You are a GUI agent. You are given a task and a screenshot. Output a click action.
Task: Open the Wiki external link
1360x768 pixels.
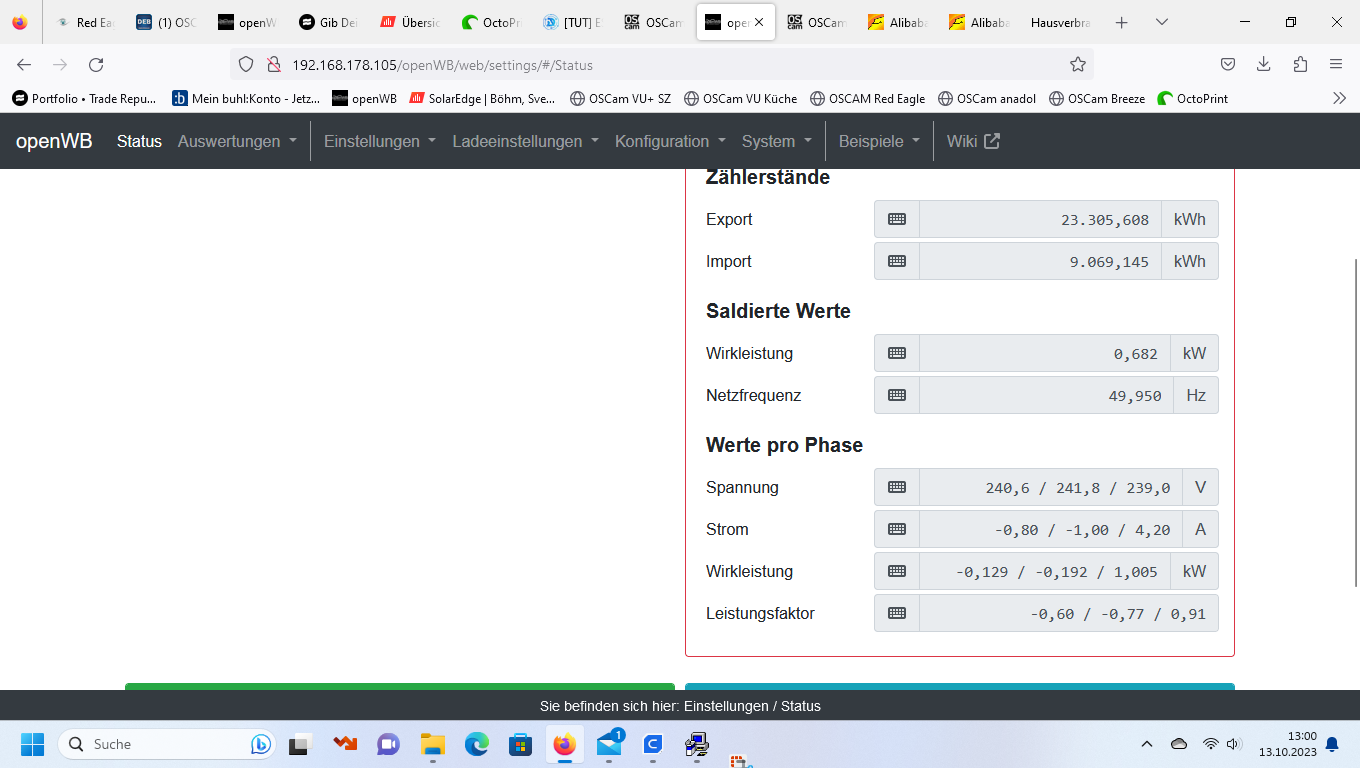[973, 141]
